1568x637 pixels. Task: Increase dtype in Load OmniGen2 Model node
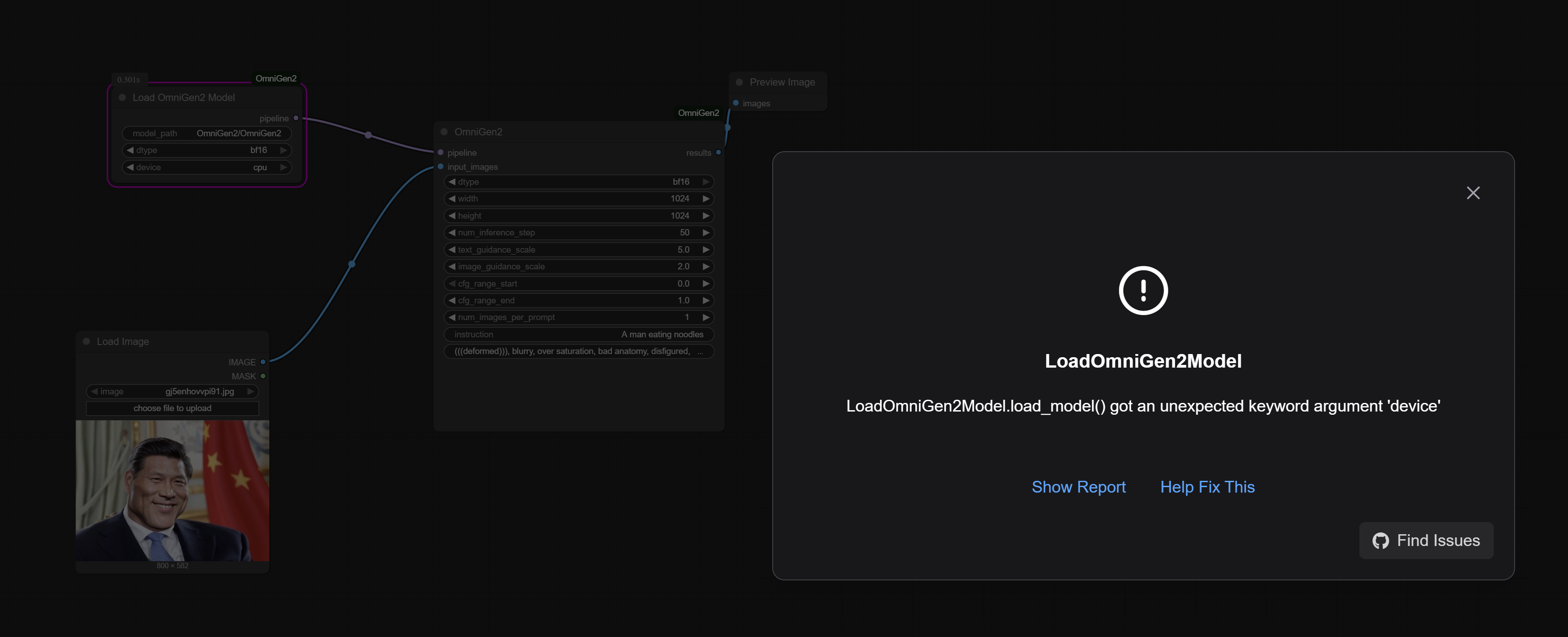pyautogui.click(x=284, y=150)
